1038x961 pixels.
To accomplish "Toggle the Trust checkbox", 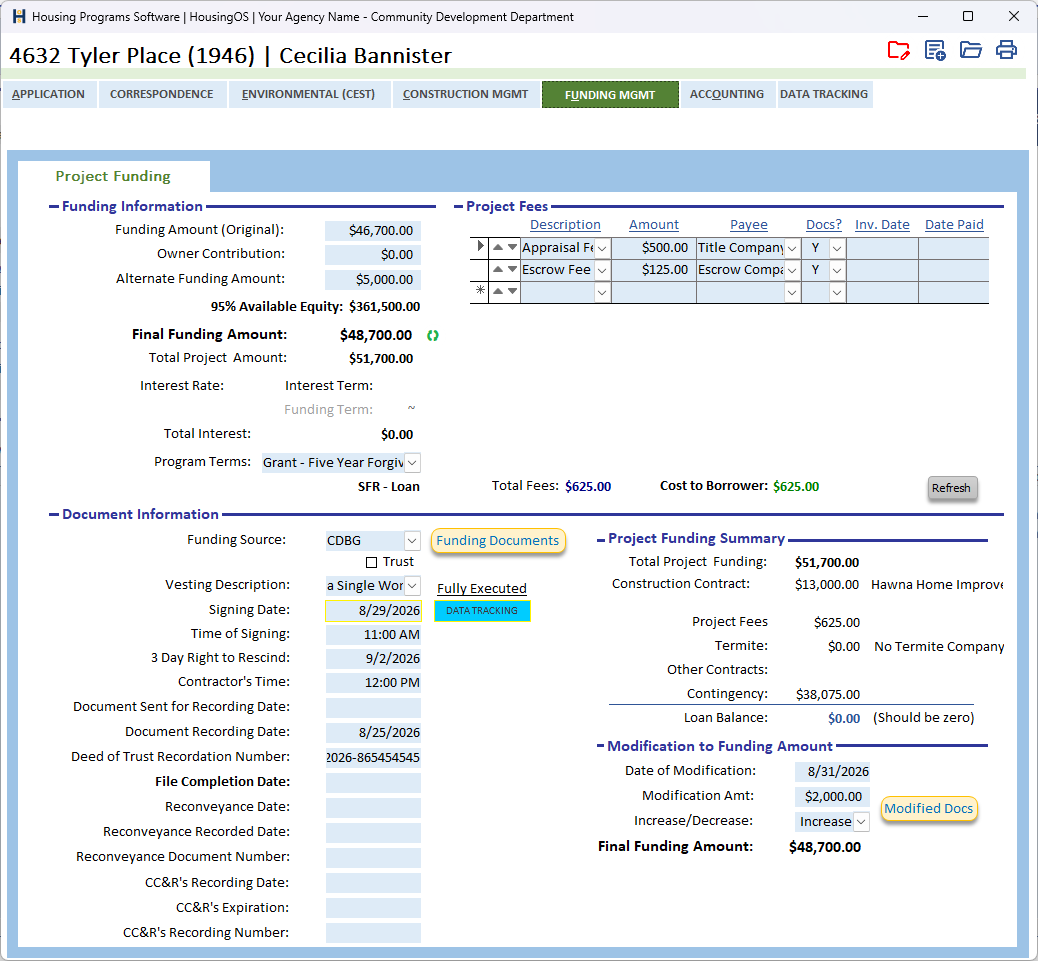I will click(x=371, y=563).
